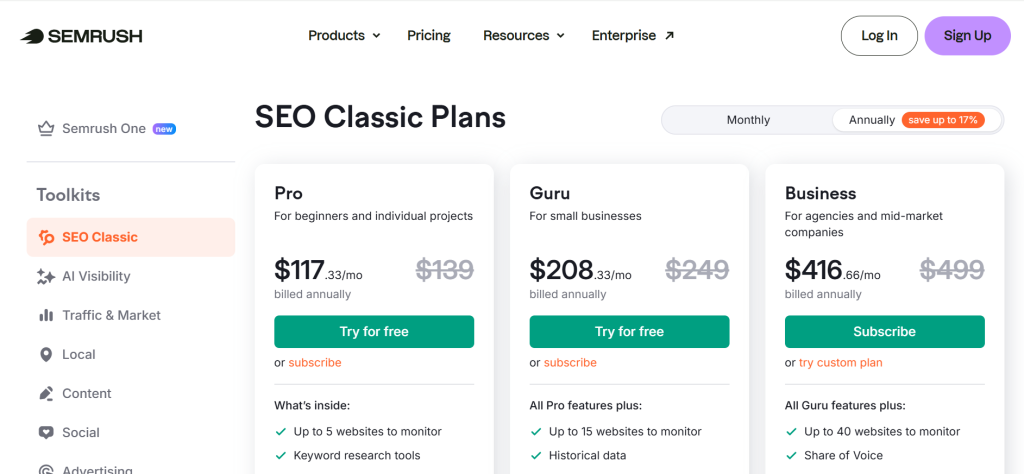The image size is (1024, 474).
Task: Open Semrush One crown icon
Action: pos(45,129)
